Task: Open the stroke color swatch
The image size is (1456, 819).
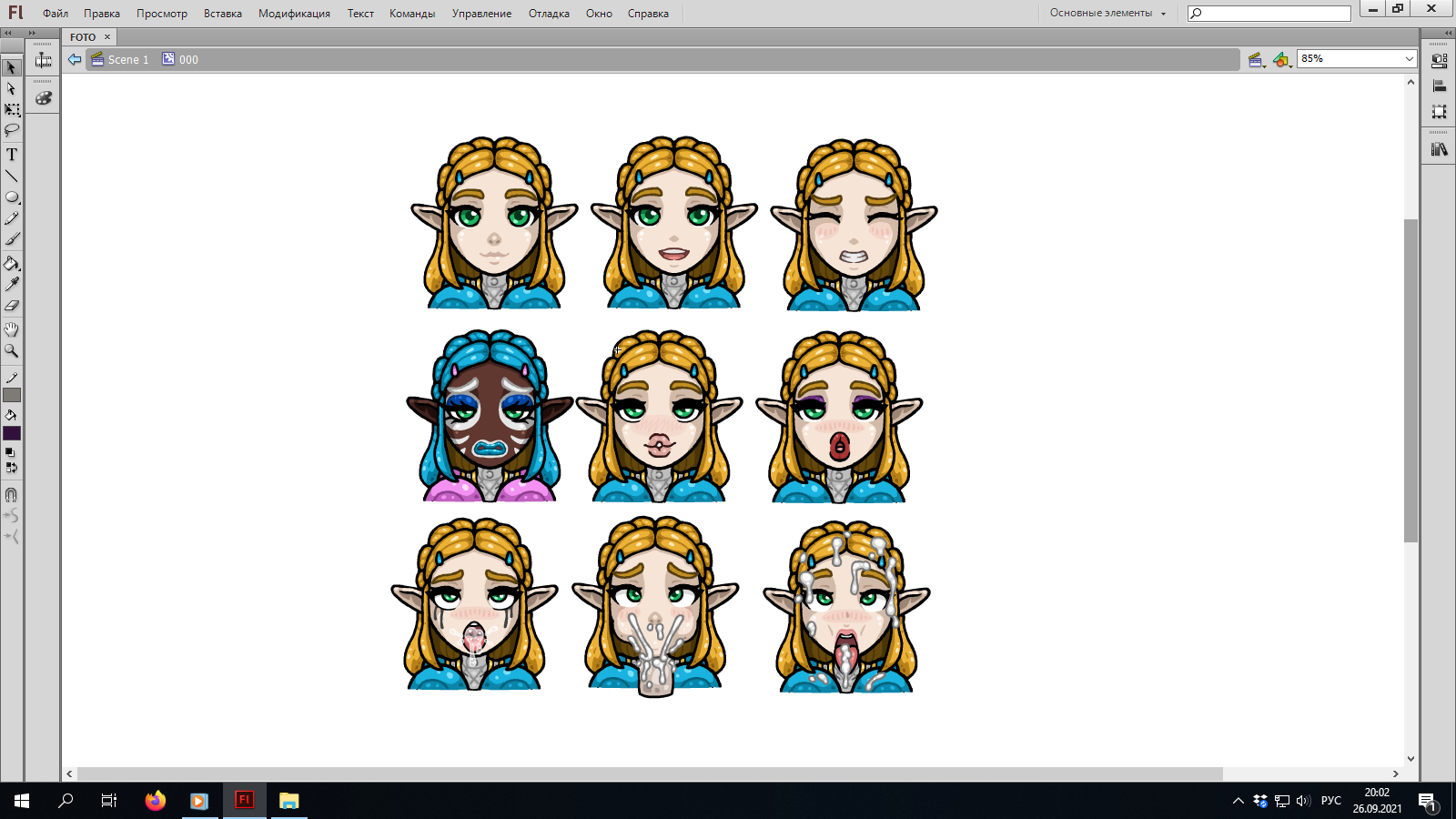Action: (x=12, y=395)
